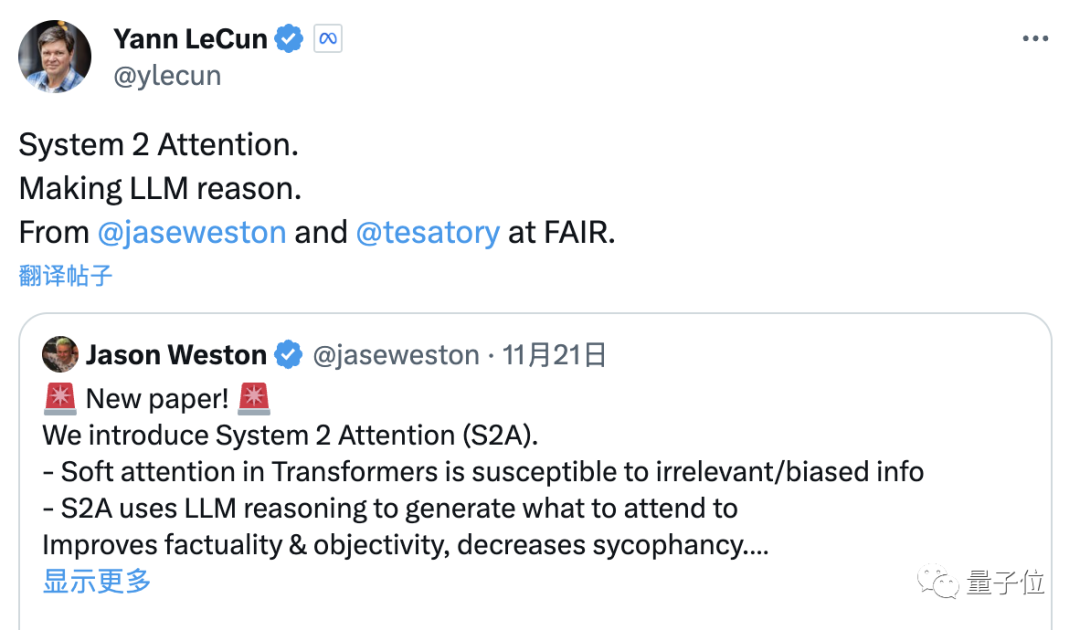Click the second red siren emoji
The width and height of the screenshot is (1080, 630).
253,399
